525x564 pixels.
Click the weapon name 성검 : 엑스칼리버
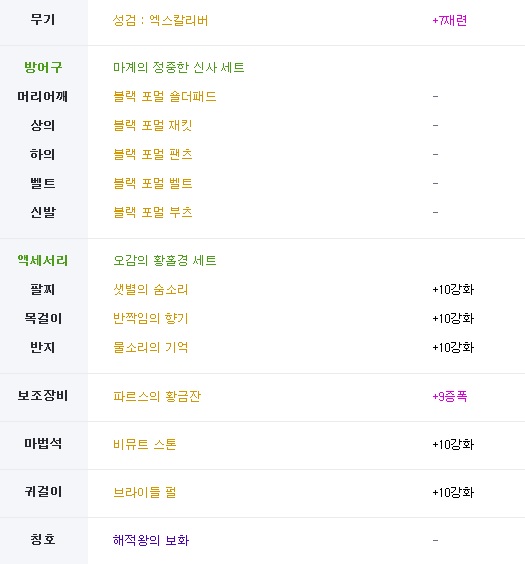[x=160, y=21]
